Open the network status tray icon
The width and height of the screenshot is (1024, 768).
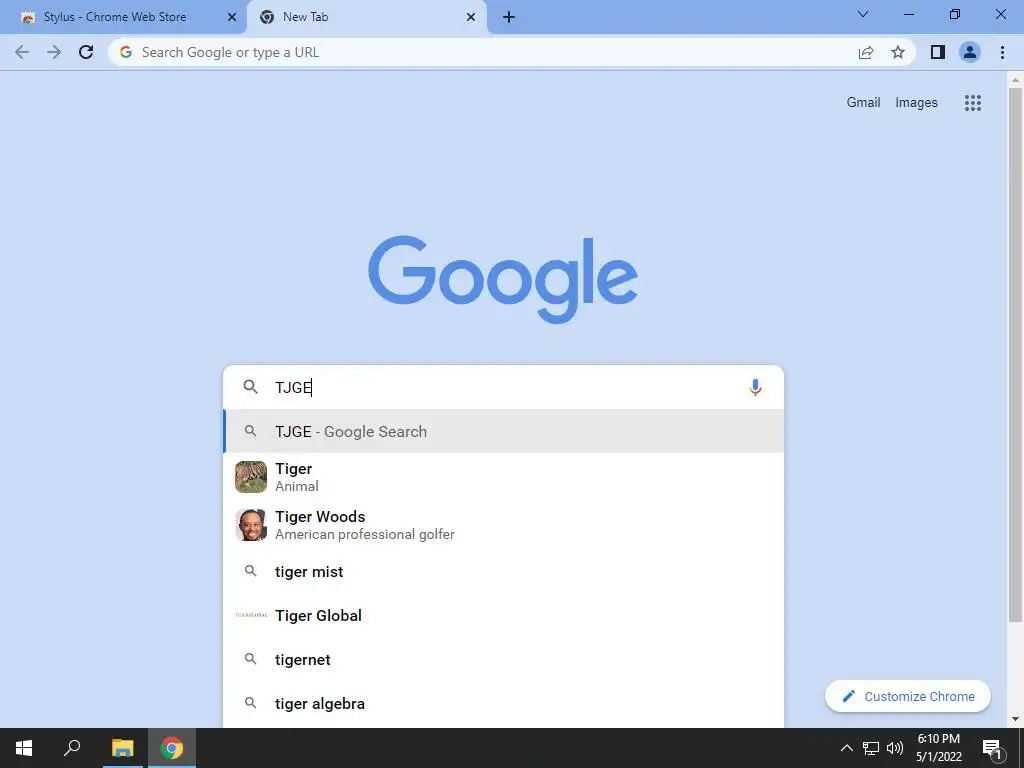tap(871, 748)
